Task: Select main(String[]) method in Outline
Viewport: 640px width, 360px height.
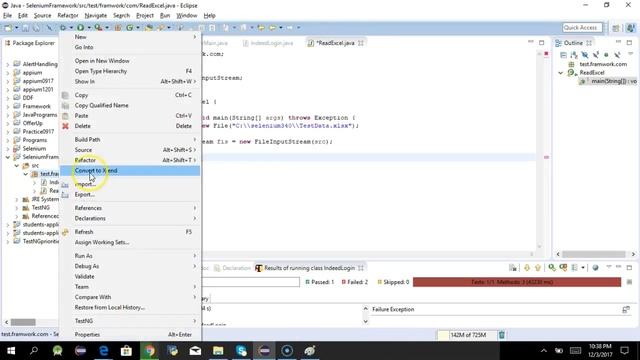Action: click(x=608, y=81)
